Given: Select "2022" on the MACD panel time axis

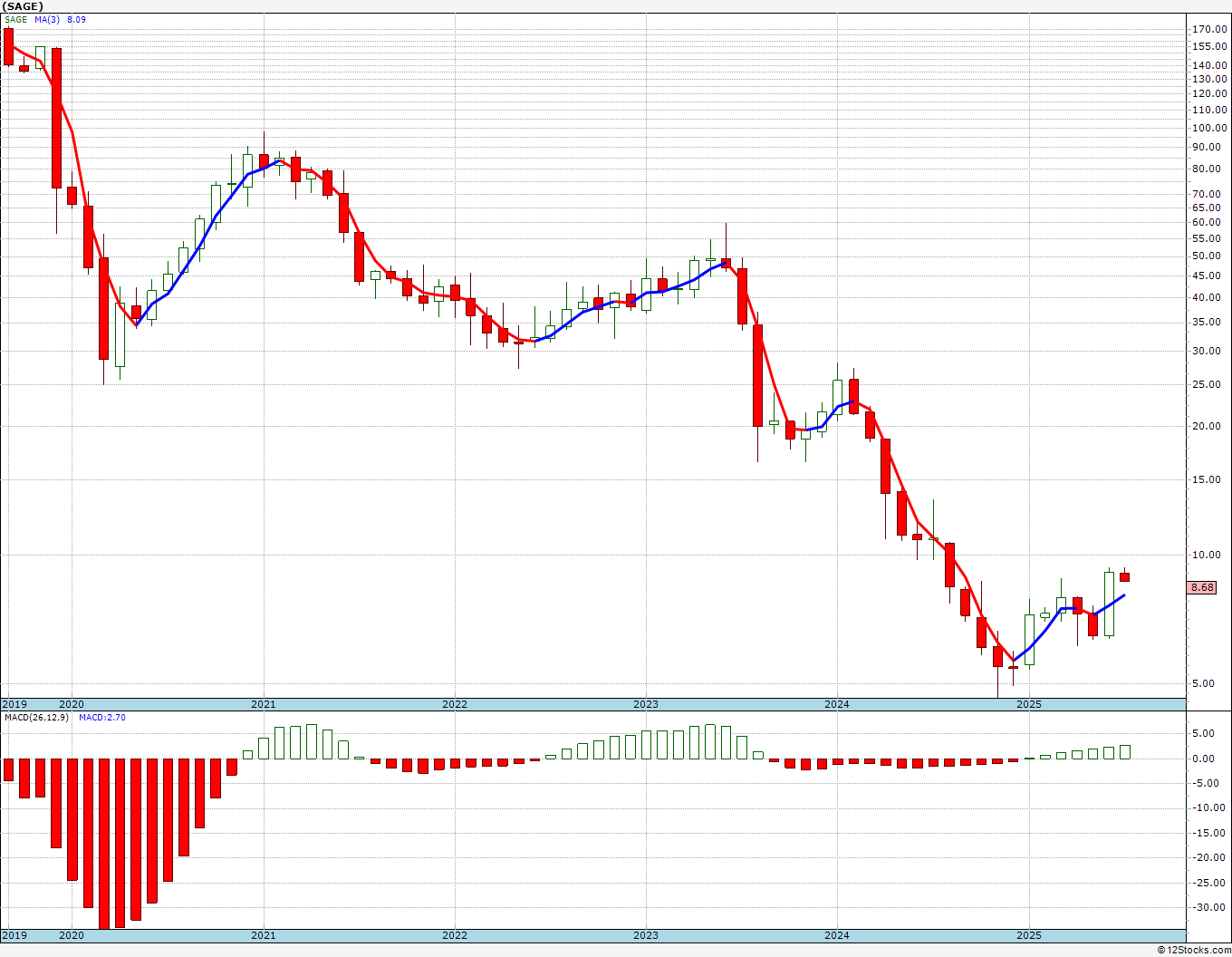Looking at the screenshot, I should [x=455, y=935].
